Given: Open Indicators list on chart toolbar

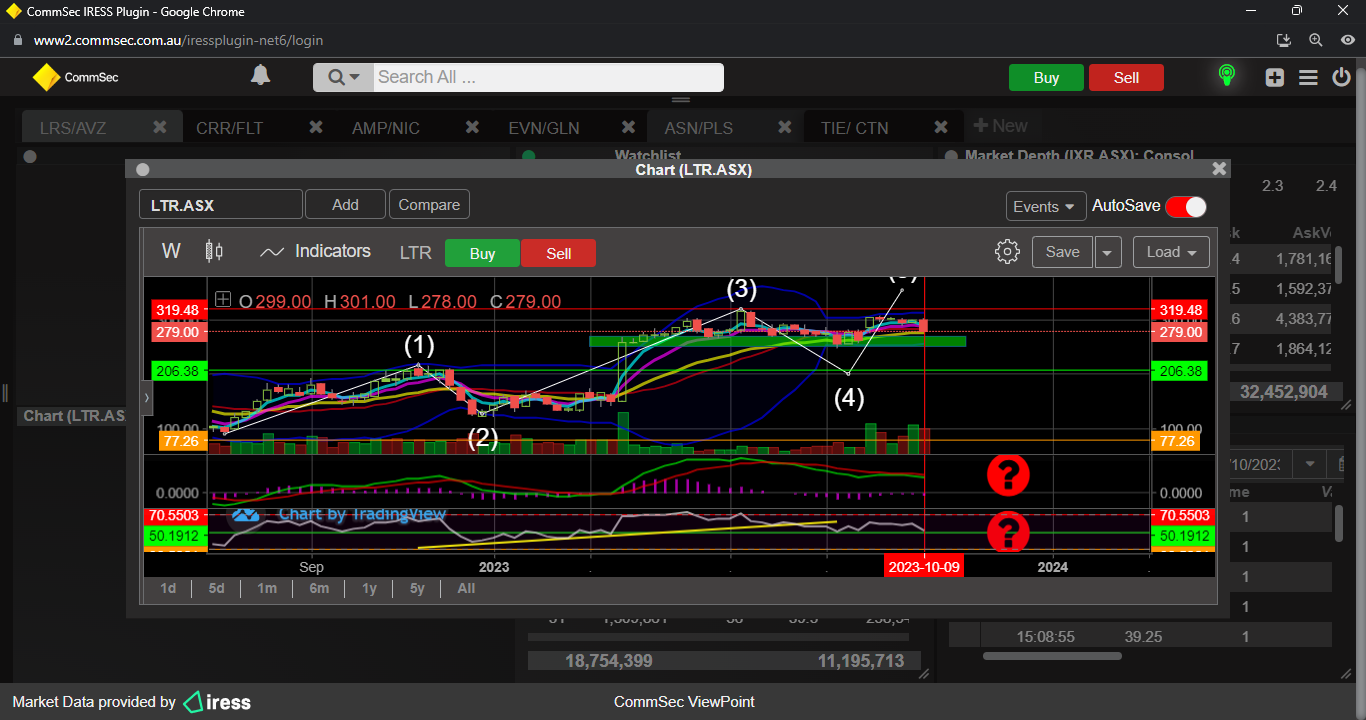Looking at the screenshot, I should coord(315,251).
